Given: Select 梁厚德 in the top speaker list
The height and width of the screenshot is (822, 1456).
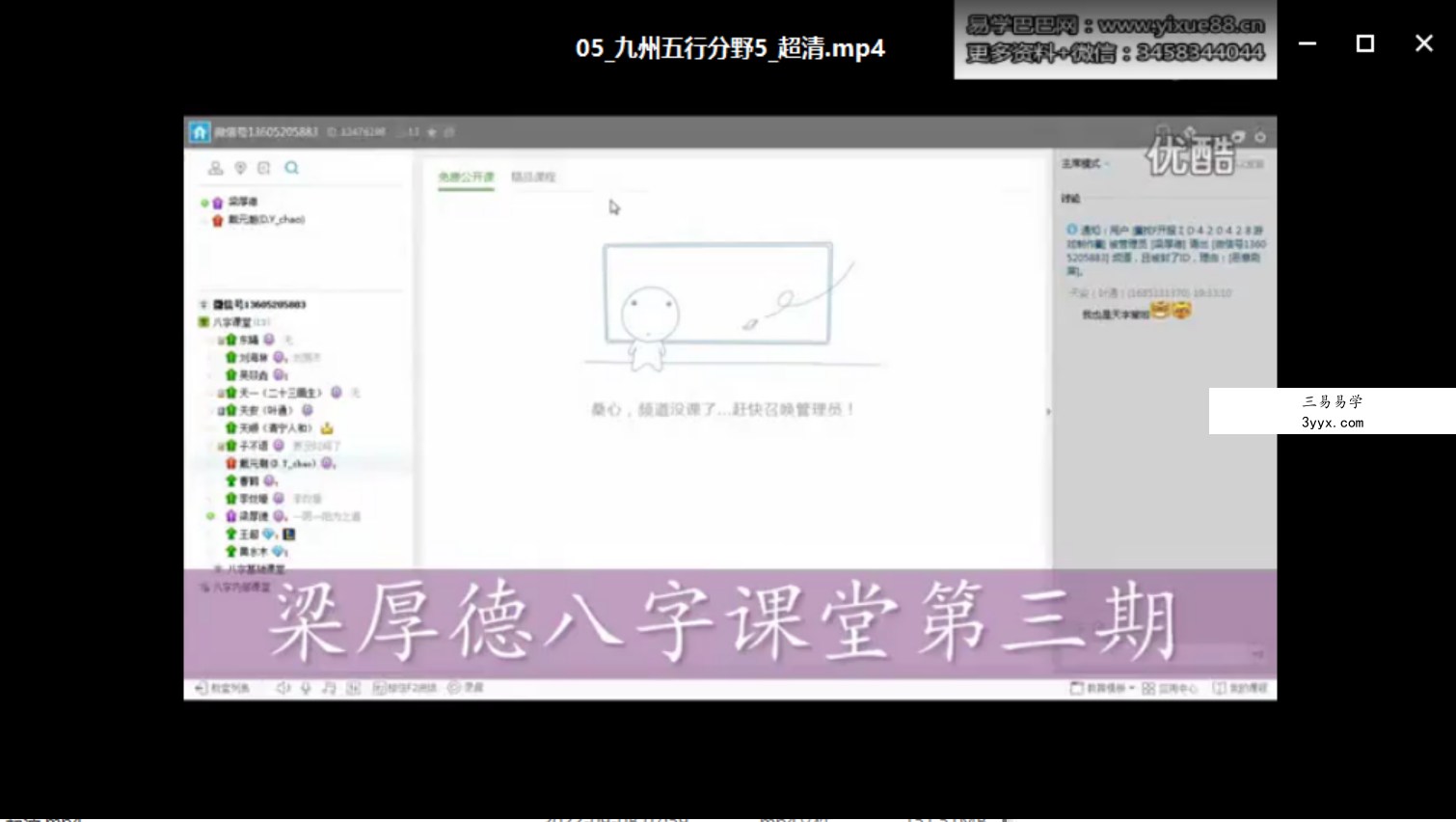Looking at the screenshot, I should 243,202.
